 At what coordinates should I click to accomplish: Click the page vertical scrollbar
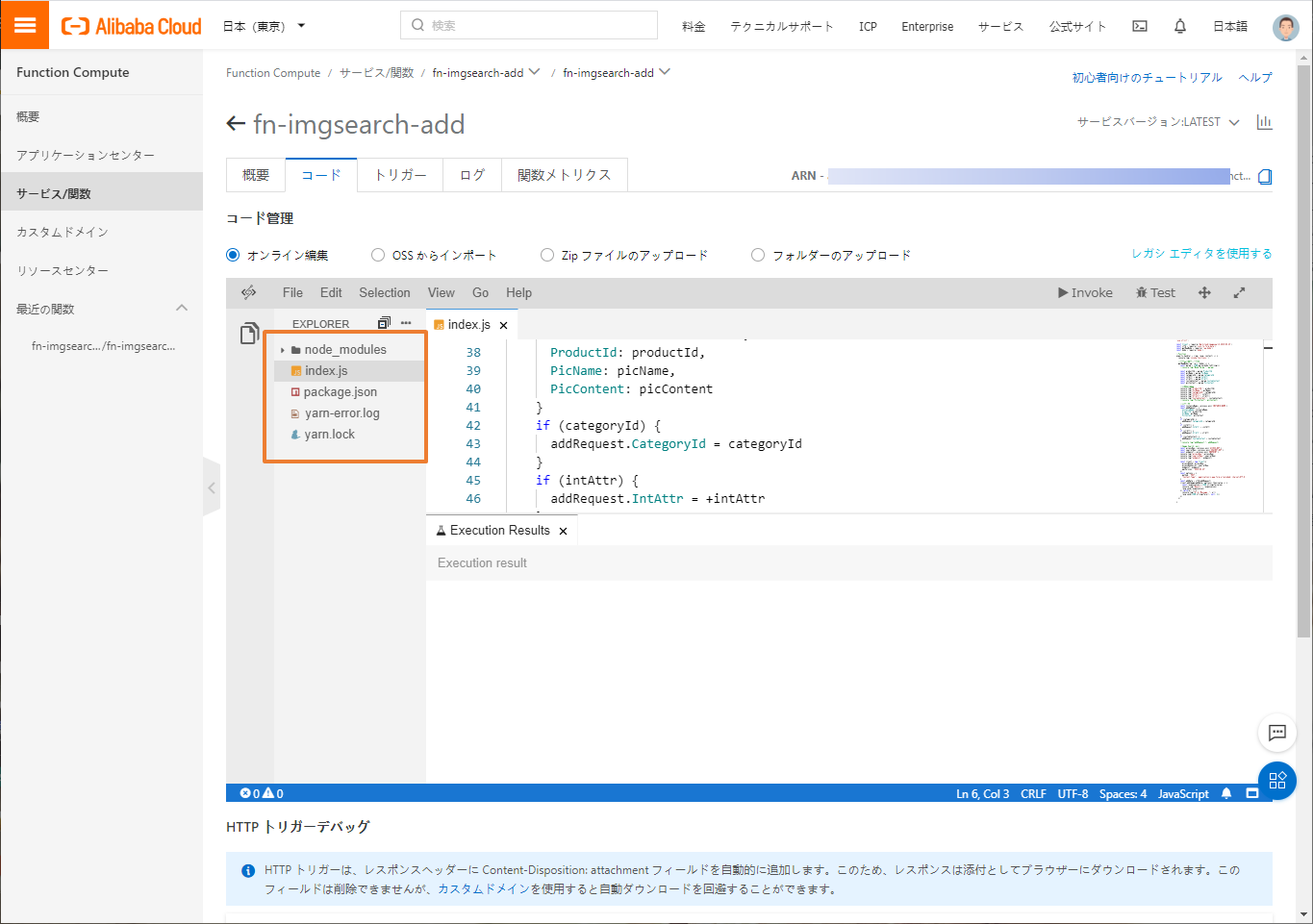[x=1304, y=351]
